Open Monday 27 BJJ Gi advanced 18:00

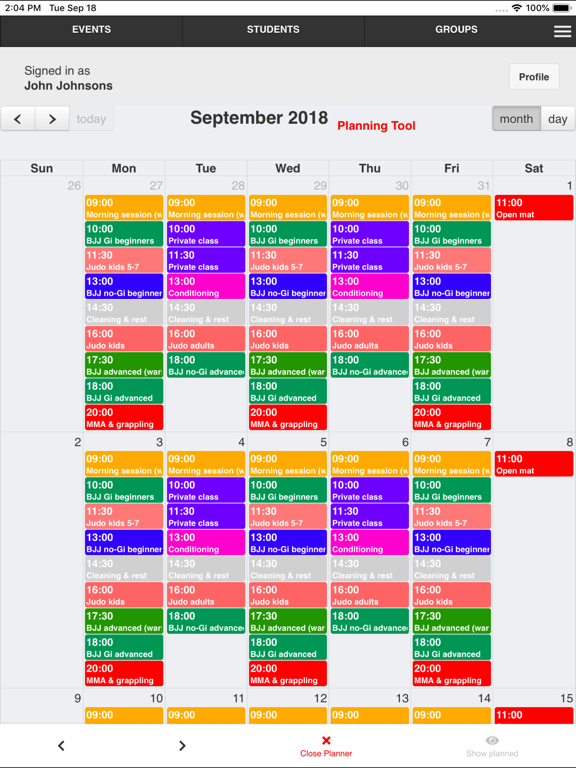pyautogui.click(x=124, y=391)
